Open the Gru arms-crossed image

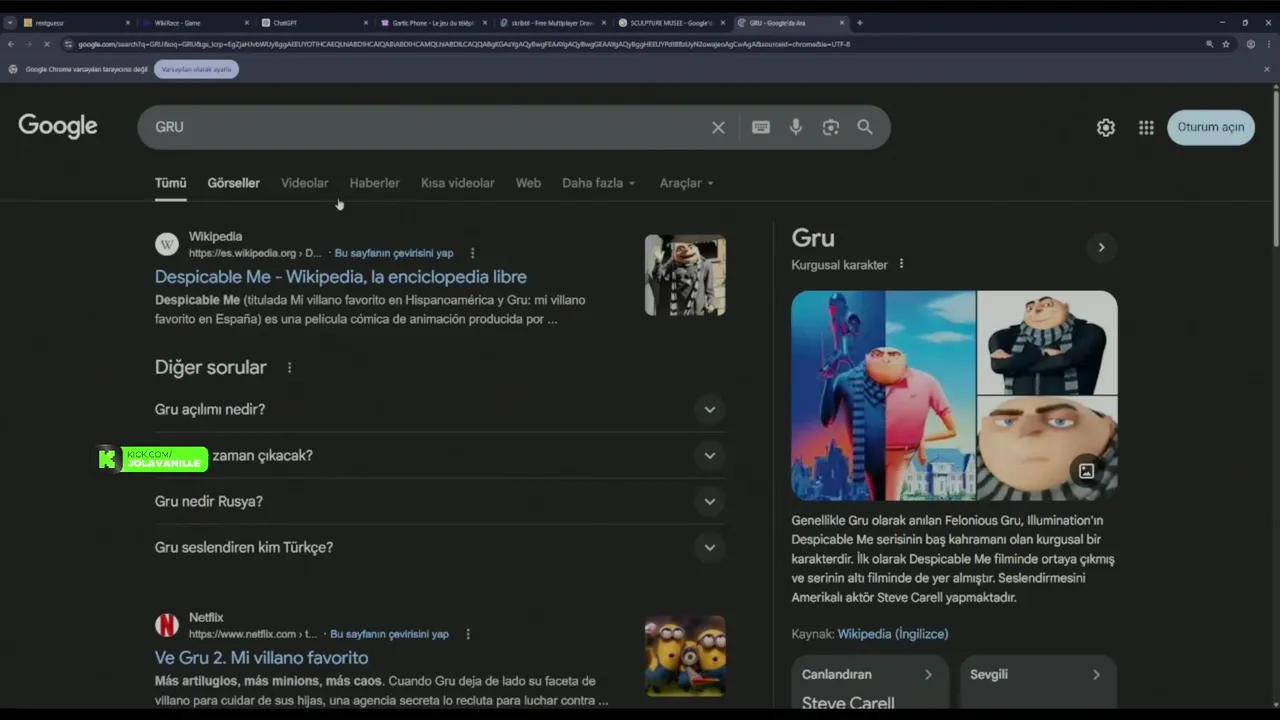tap(1047, 342)
